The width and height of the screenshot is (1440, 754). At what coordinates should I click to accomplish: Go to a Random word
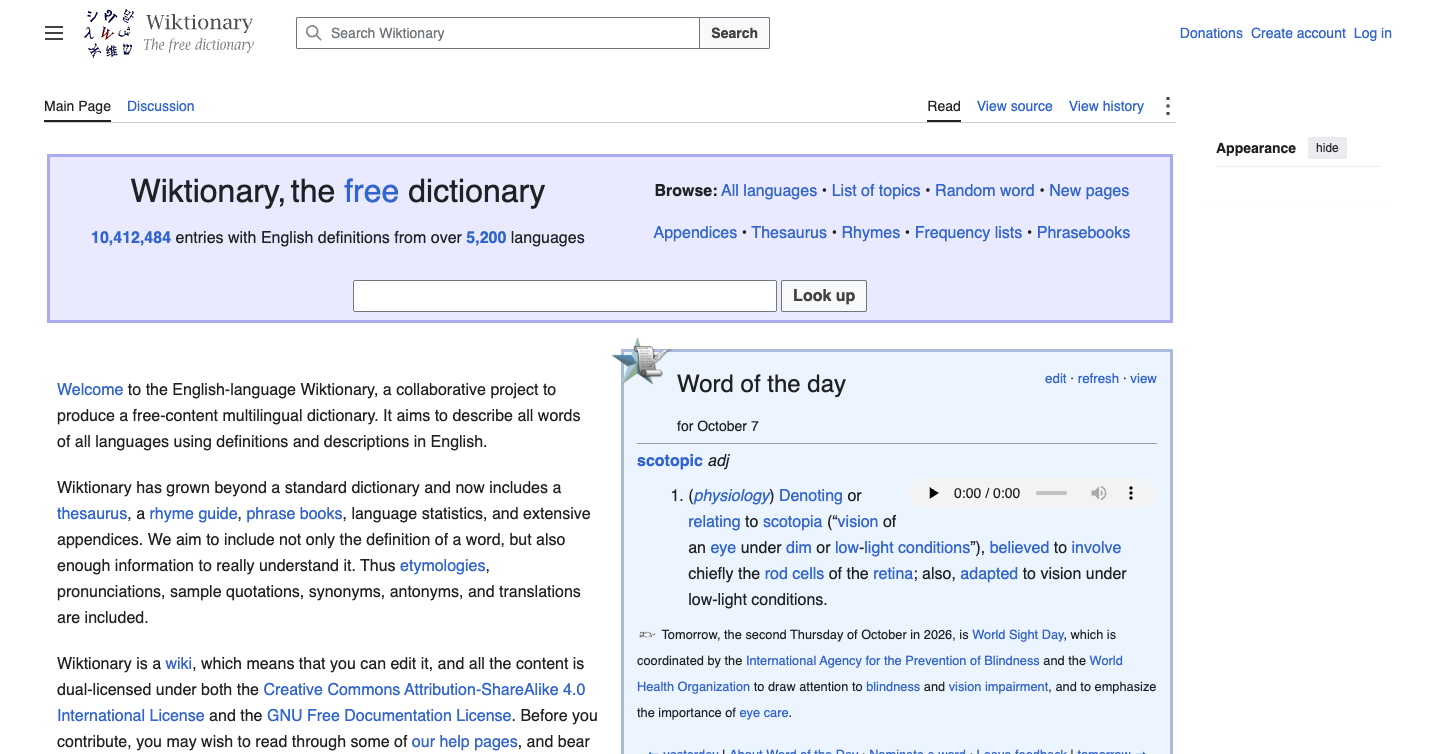click(985, 191)
